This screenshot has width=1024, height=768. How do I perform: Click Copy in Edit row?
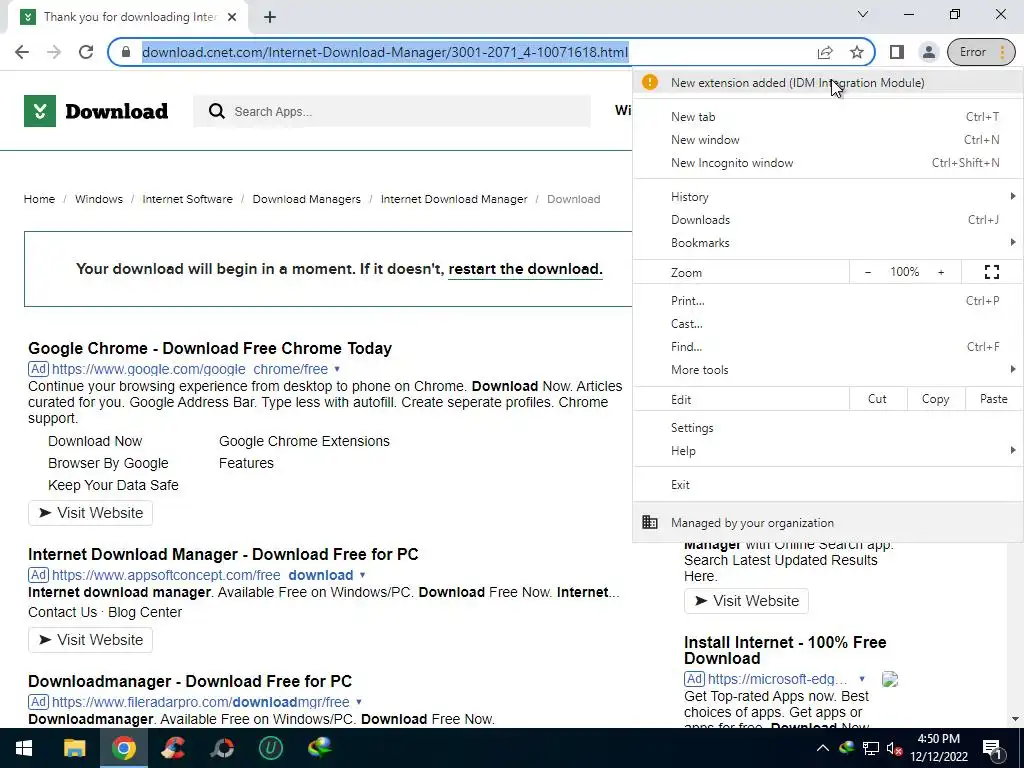pyautogui.click(x=935, y=399)
